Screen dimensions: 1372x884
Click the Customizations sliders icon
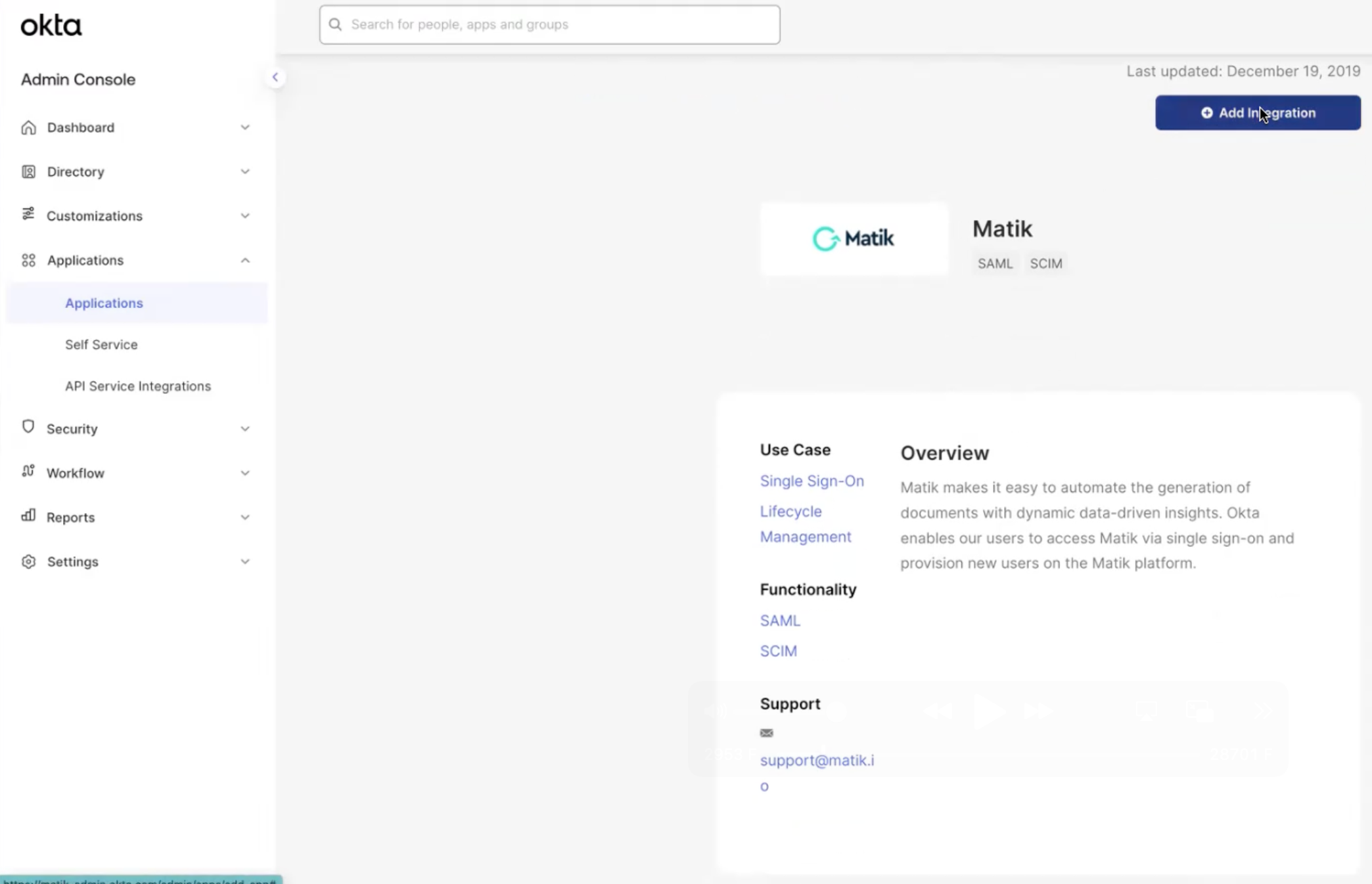pyautogui.click(x=28, y=215)
